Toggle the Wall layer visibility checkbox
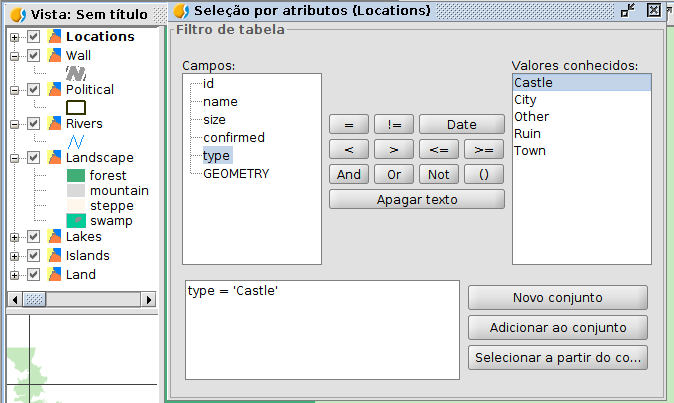This screenshot has height=403, width=674. [34, 56]
